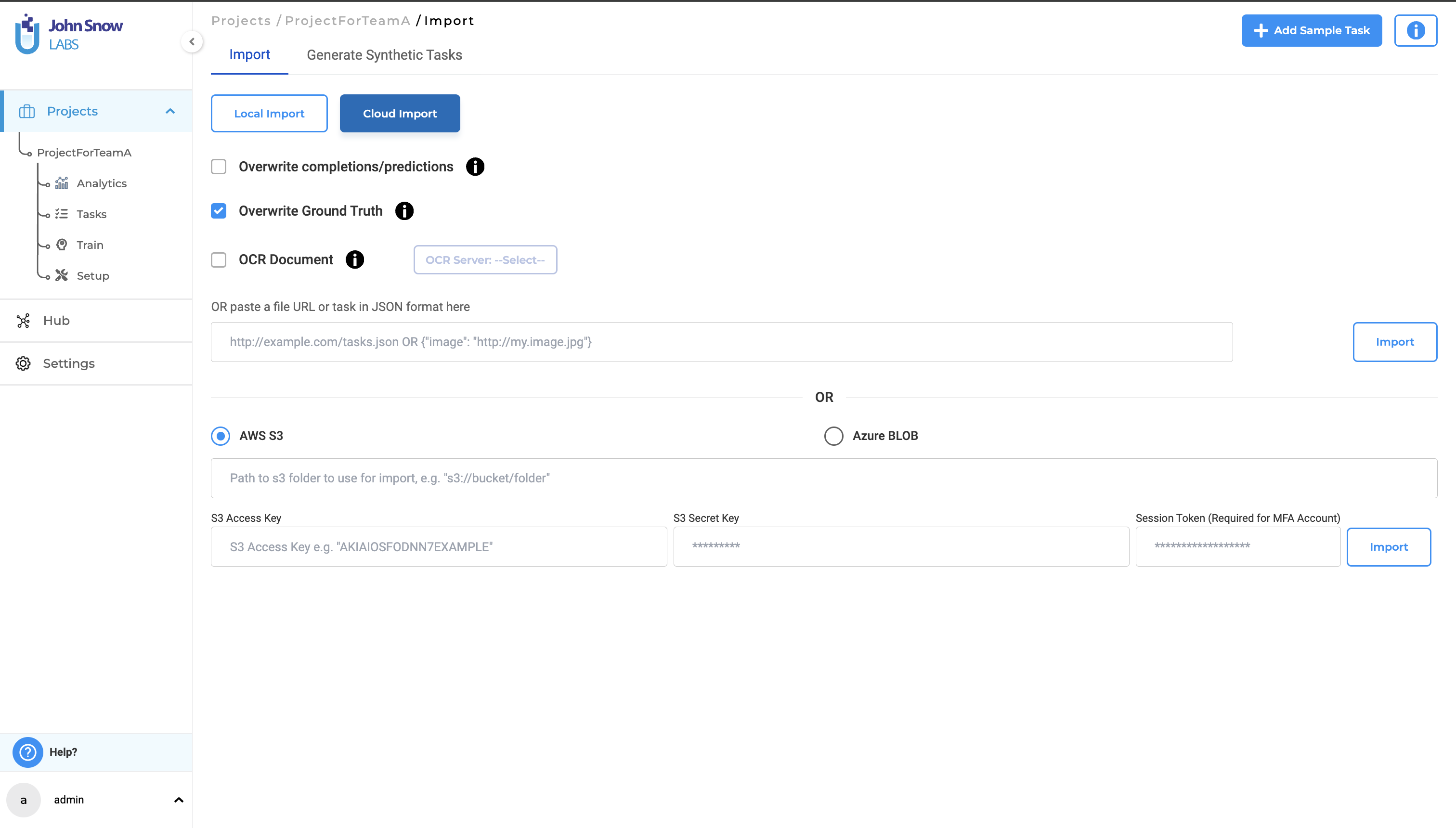The width and height of the screenshot is (1456, 828).
Task: Toggle Overwrite completions/predictions checkbox
Action: coord(218,167)
